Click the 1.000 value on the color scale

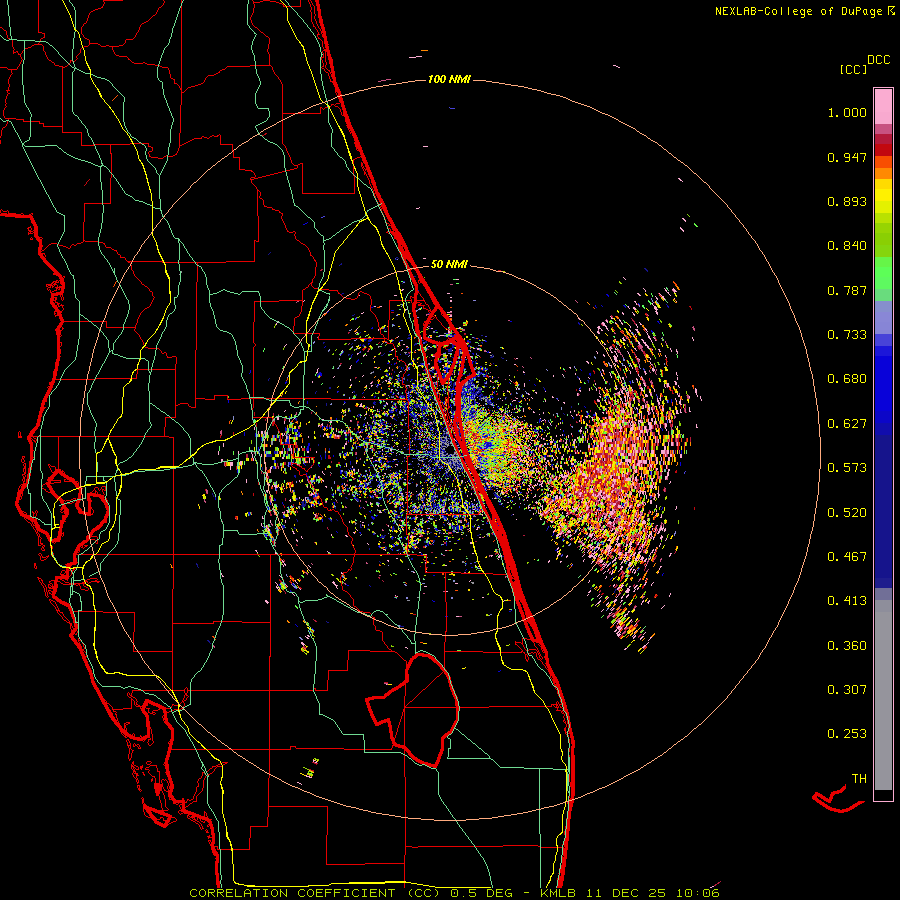[x=847, y=112]
